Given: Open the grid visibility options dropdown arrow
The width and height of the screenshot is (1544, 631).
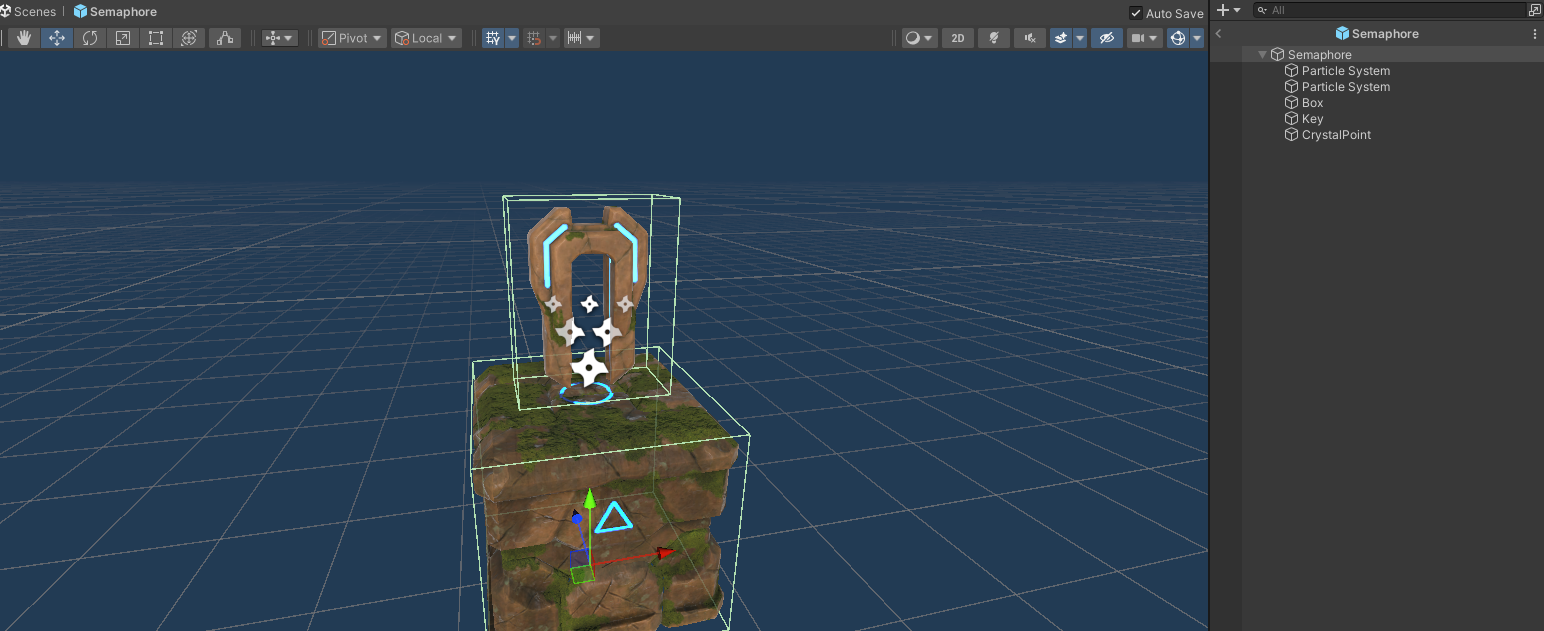Looking at the screenshot, I should click(512, 38).
